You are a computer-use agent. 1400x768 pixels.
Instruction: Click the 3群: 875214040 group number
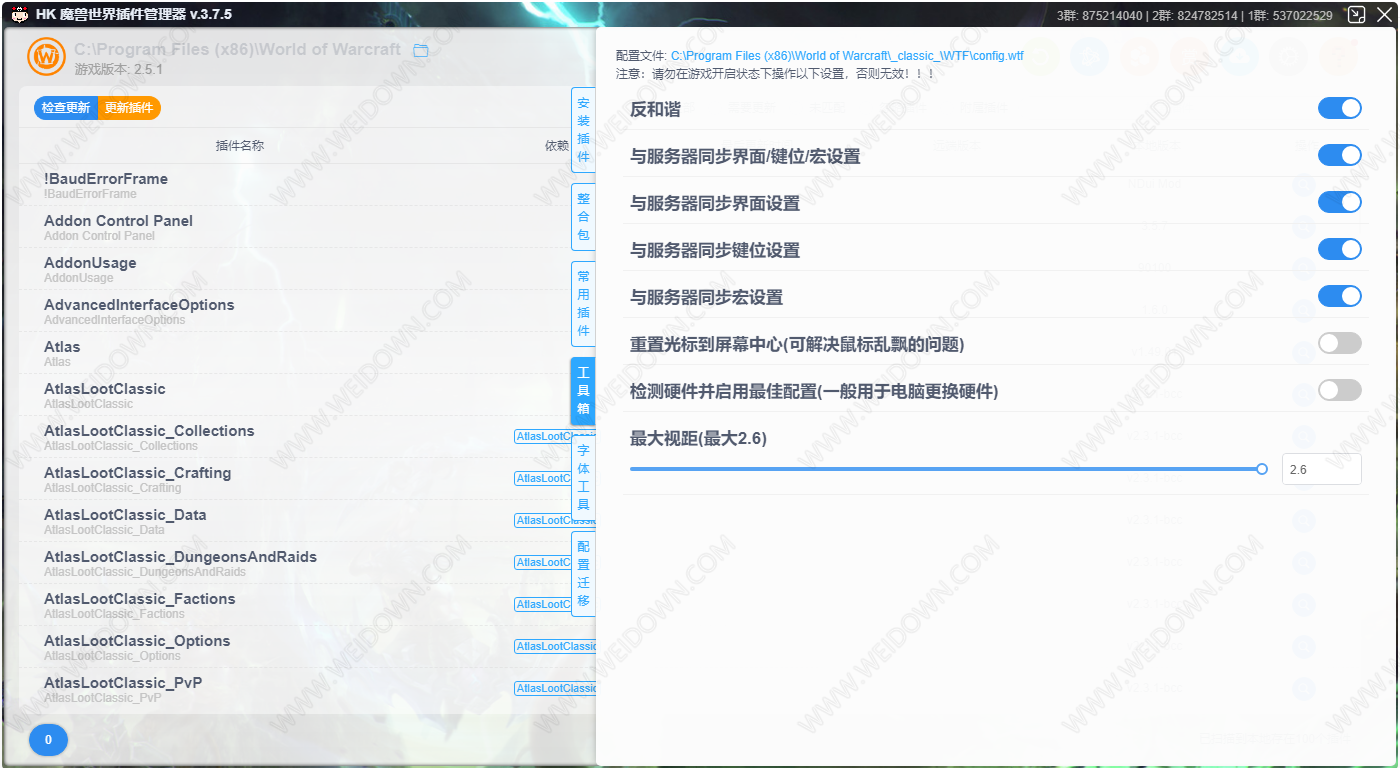1099,15
